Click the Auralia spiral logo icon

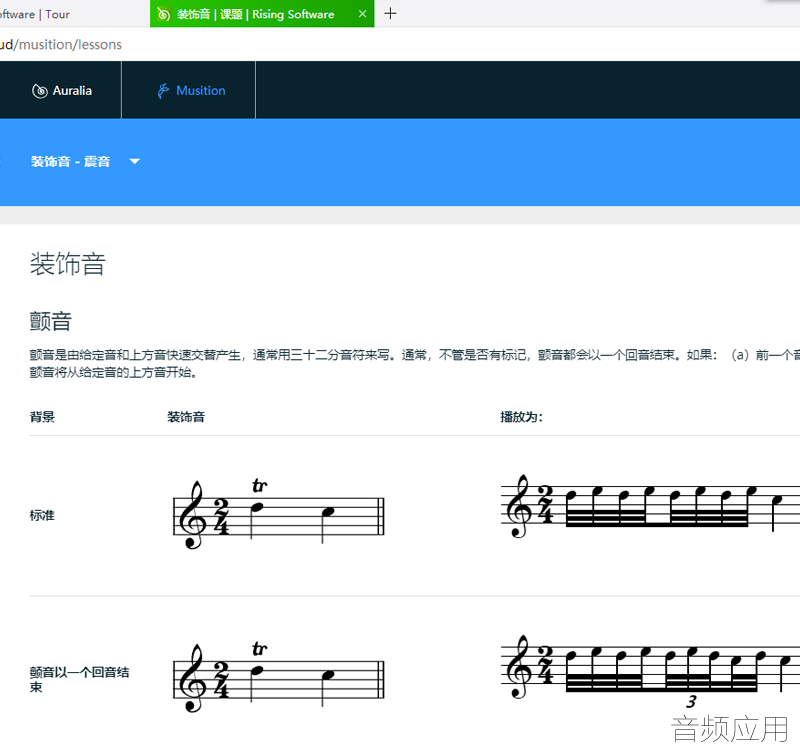tap(40, 91)
